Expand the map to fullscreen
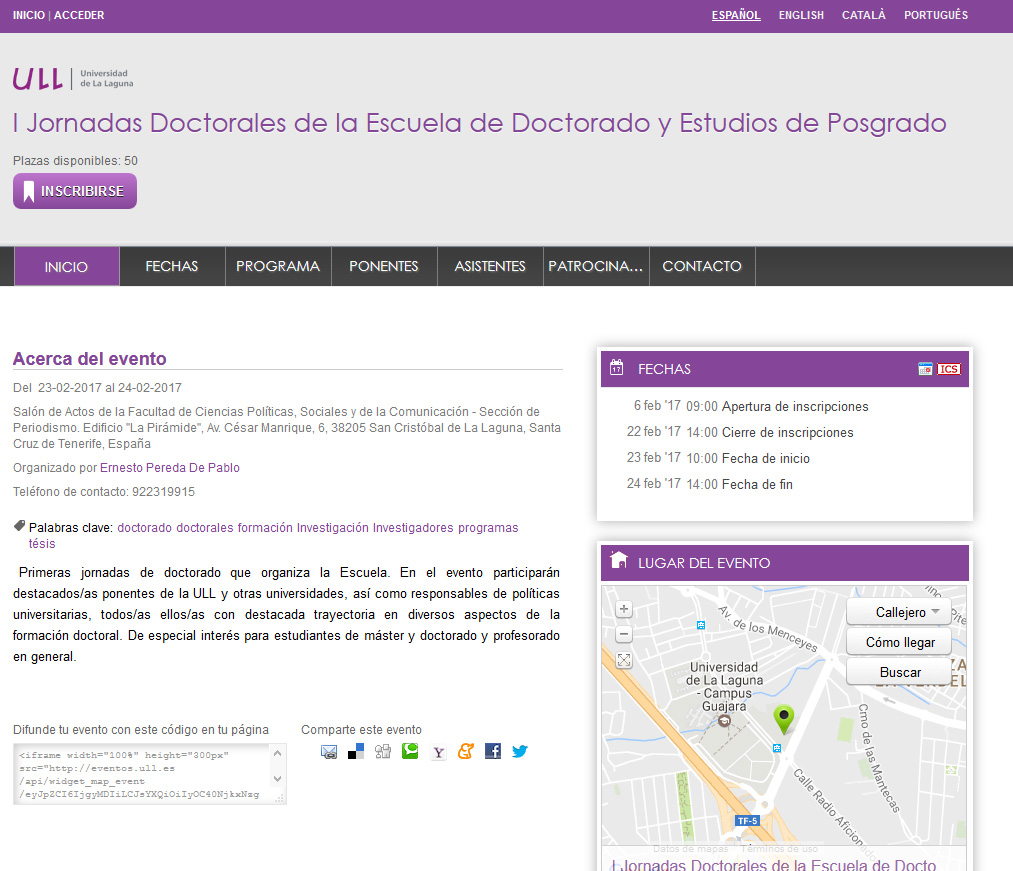The height and width of the screenshot is (871, 1013). pyautogui.click(x=624, y=660)
